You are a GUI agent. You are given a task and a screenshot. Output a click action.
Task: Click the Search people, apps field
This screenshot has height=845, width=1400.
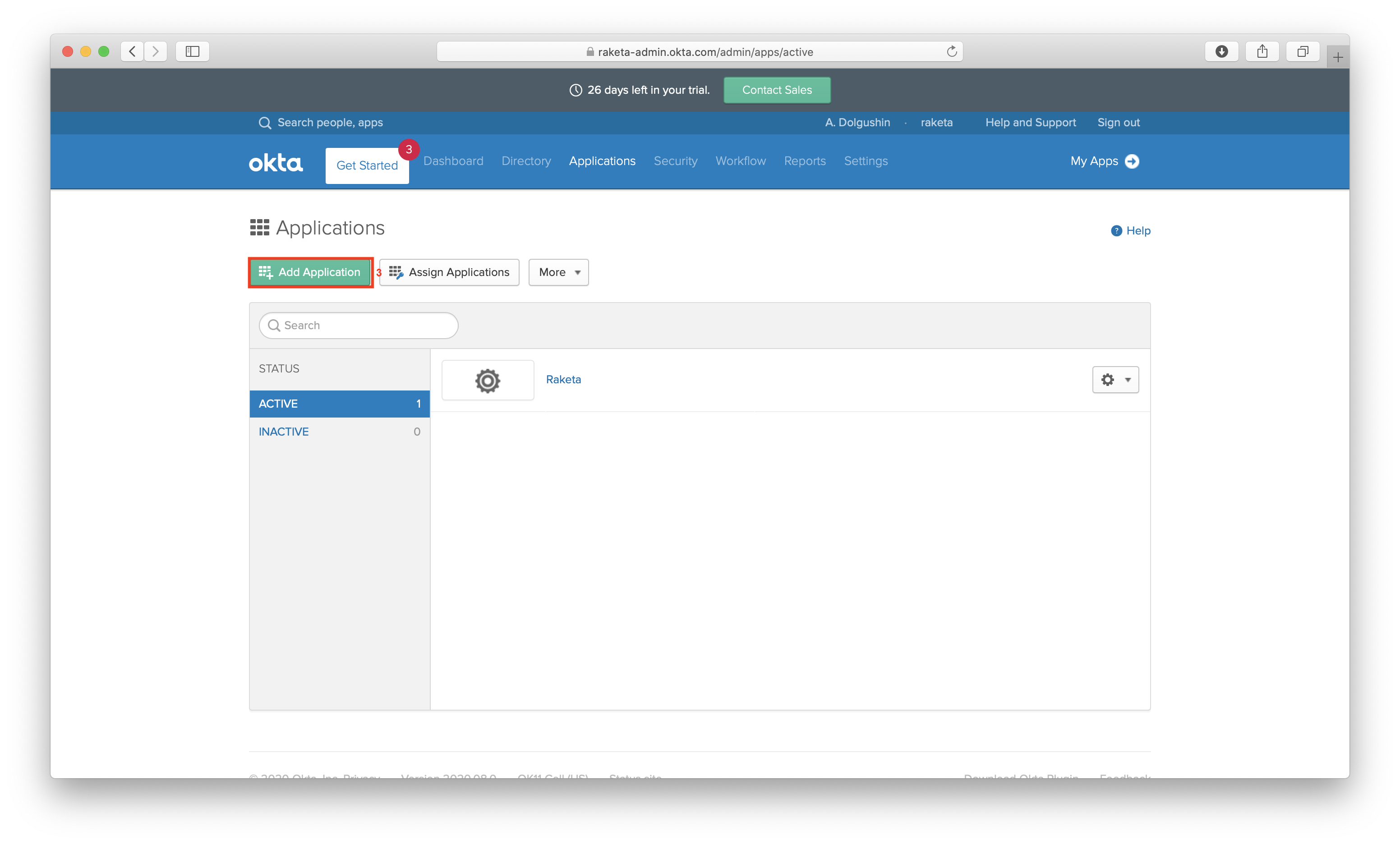coord(330,123)
